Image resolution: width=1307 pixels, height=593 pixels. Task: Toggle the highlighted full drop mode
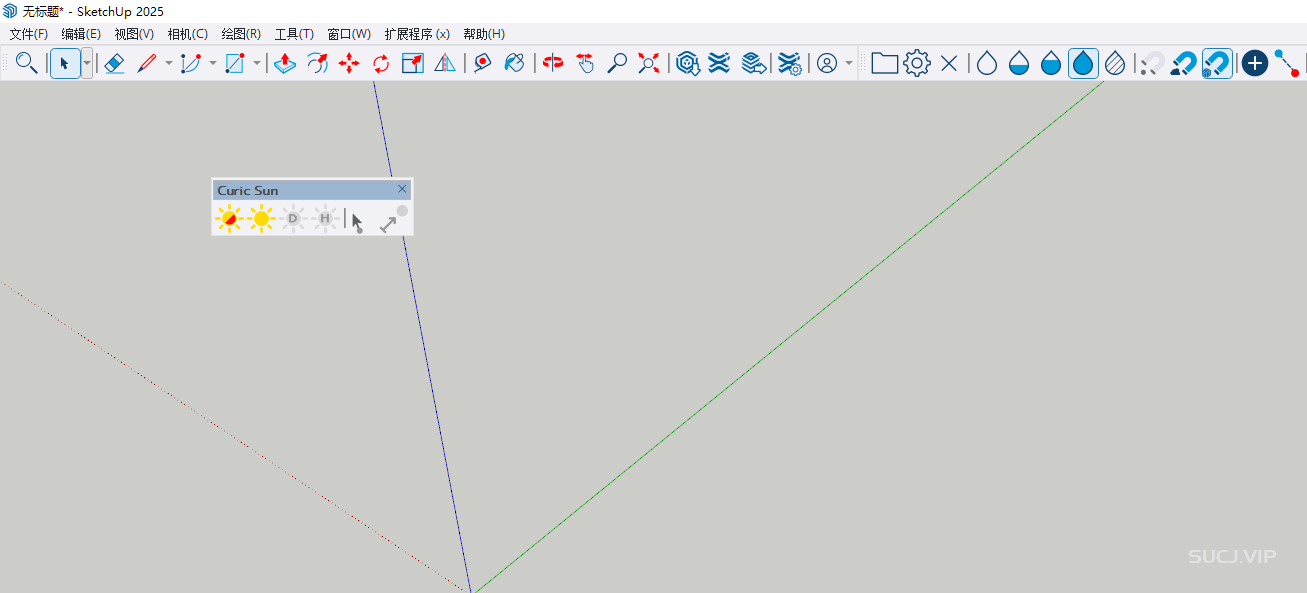[1083, 63]
